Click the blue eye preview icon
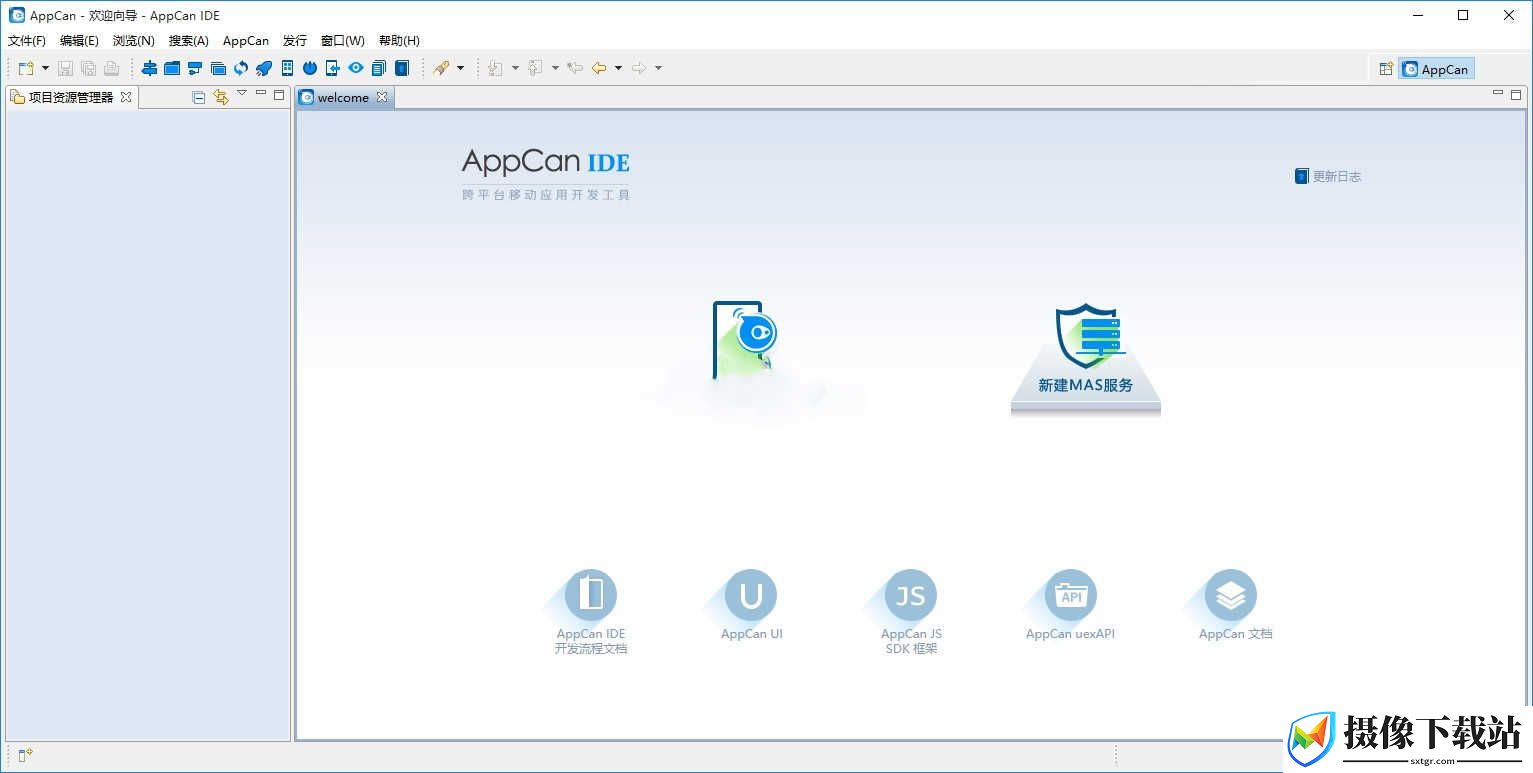The image size is (1533, 773). pyautogui.click(x=356, y=68)
